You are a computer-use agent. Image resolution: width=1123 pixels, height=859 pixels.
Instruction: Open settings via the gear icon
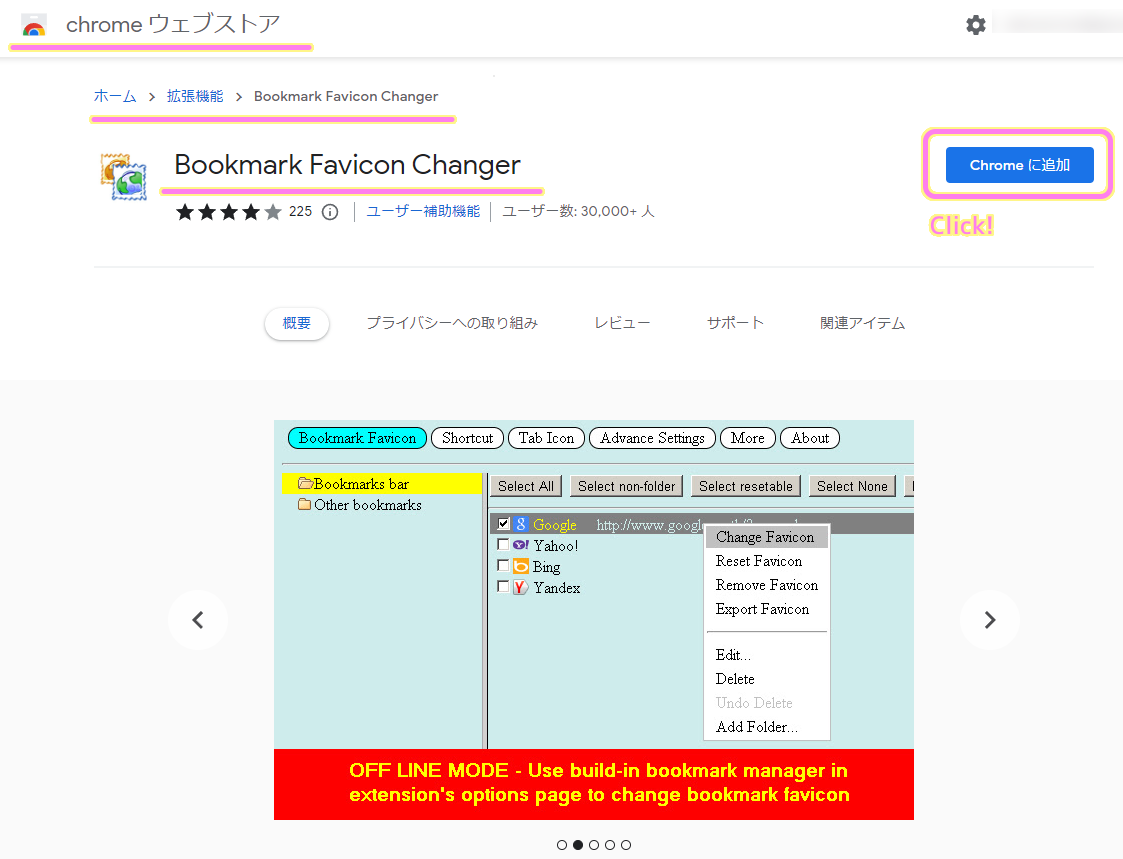click(975, 25)
